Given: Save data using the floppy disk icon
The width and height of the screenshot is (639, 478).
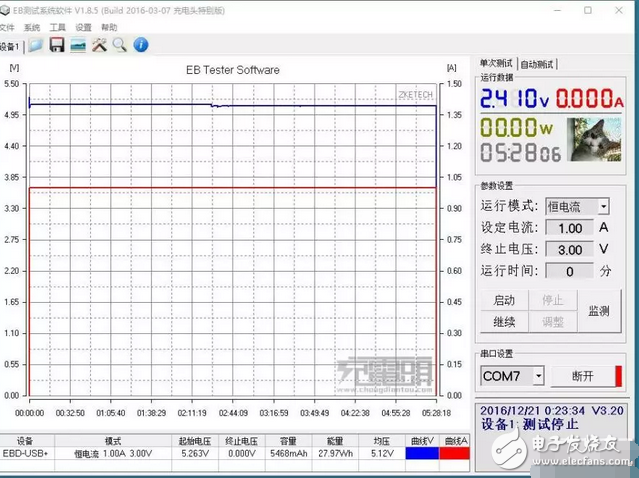Looking at the screenshot, I should 57,45.
